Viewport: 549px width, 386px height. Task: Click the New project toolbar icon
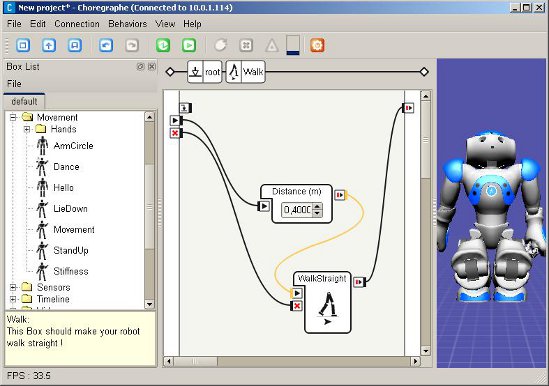23,45
